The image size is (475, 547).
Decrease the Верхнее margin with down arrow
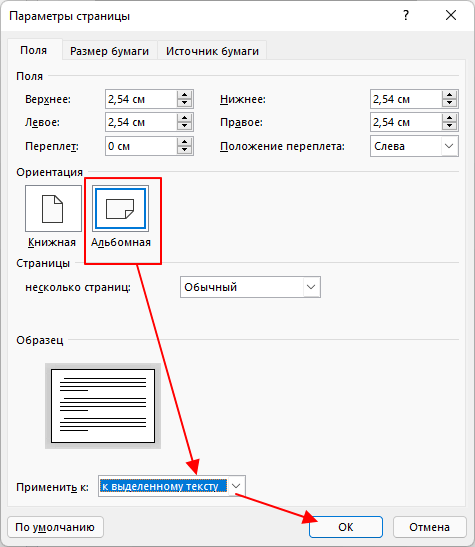coord(184,103)
